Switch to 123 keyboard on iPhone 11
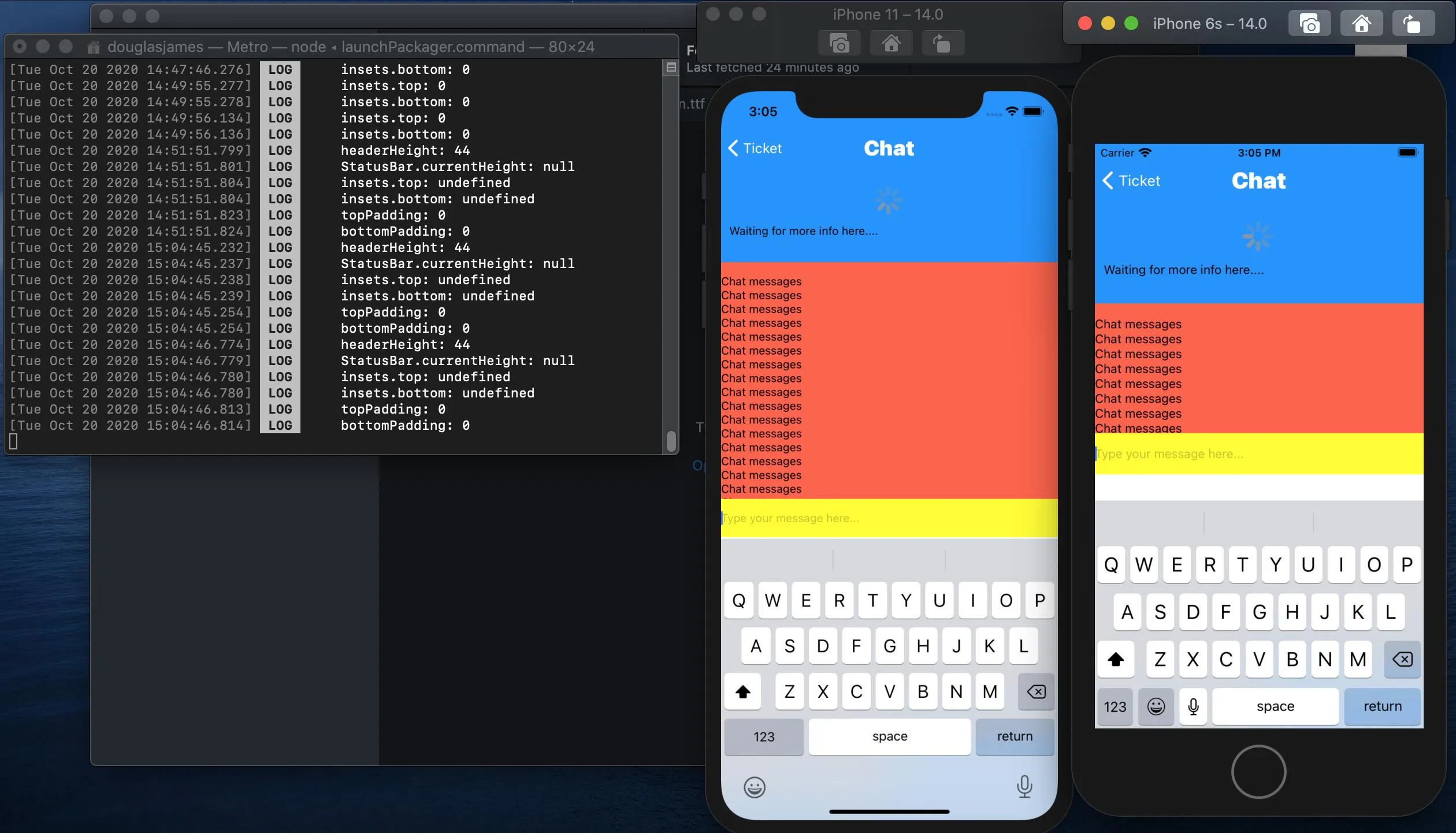Image resolution: width=1456 pixels, height=833 pixels. click(763, 737)
